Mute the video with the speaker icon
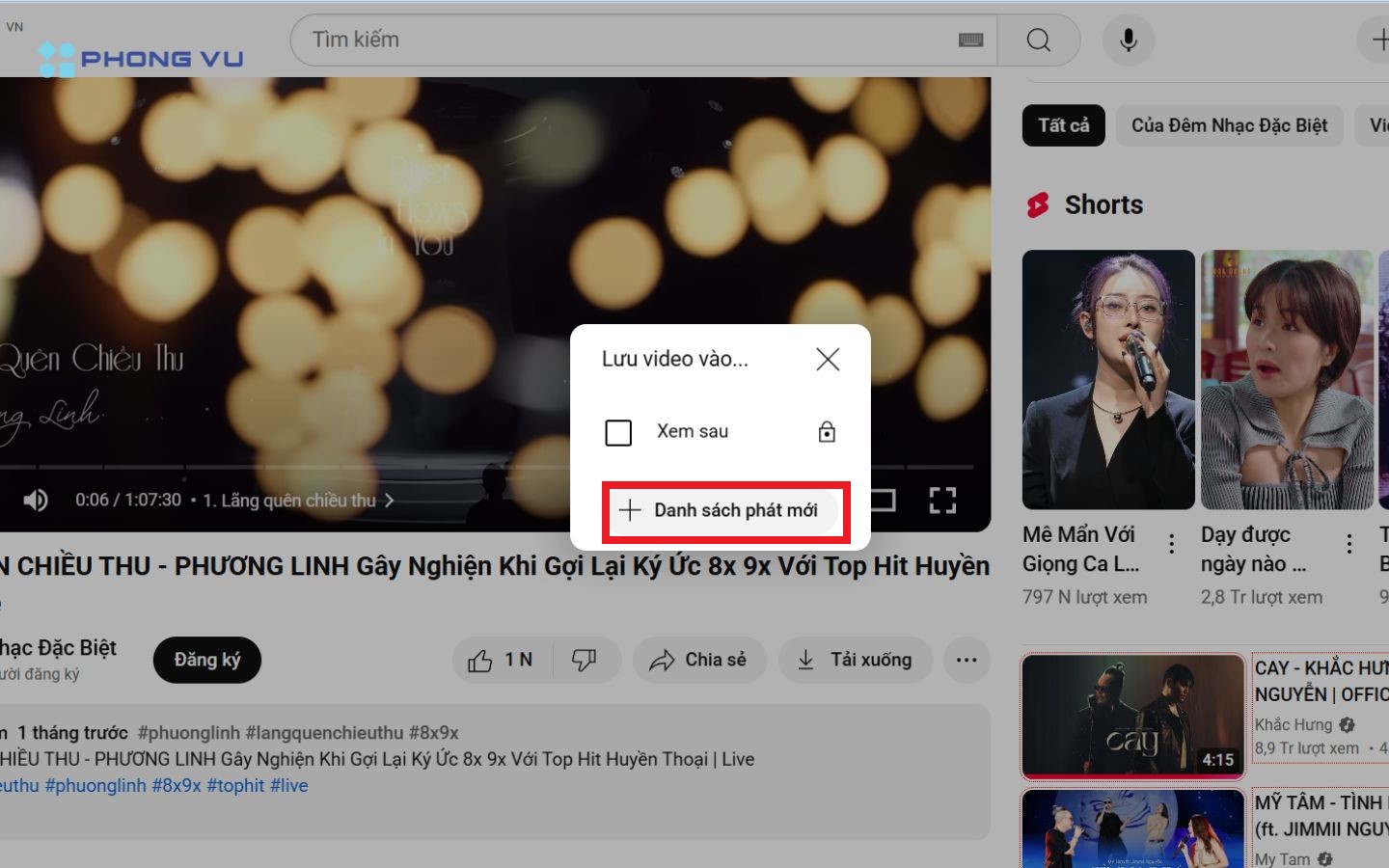The image size is (1389, 868). 36,500
